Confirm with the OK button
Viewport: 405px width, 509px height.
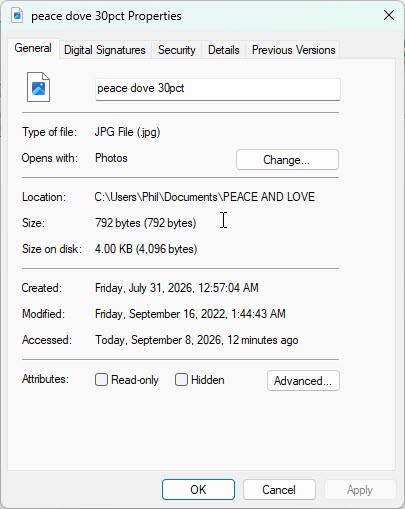pyautogui.click(x=198, y=490)
